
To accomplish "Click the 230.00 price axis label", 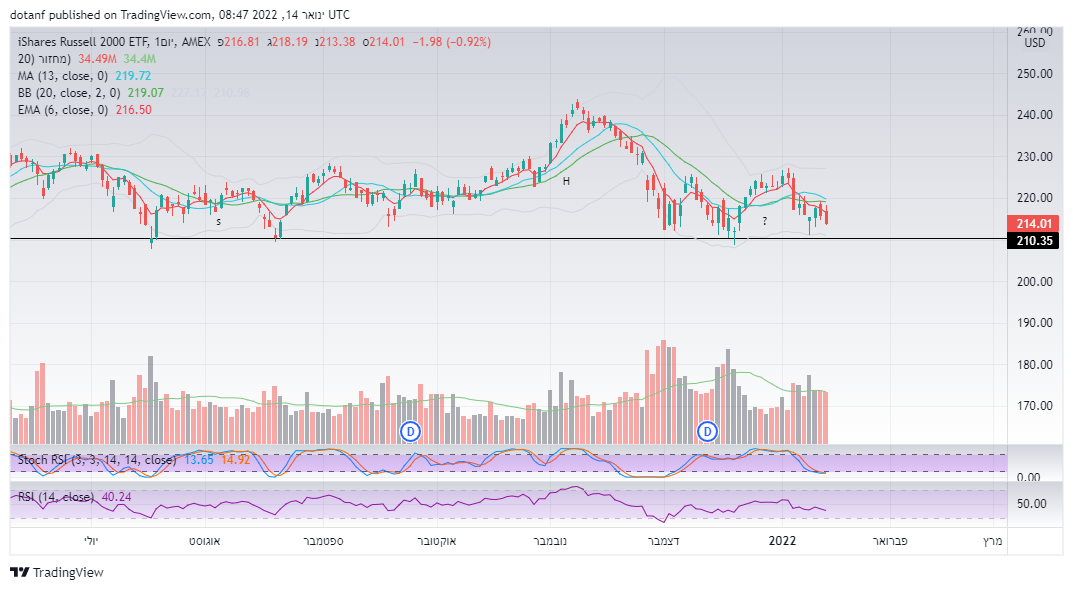I will click(x=1035, y=157).
